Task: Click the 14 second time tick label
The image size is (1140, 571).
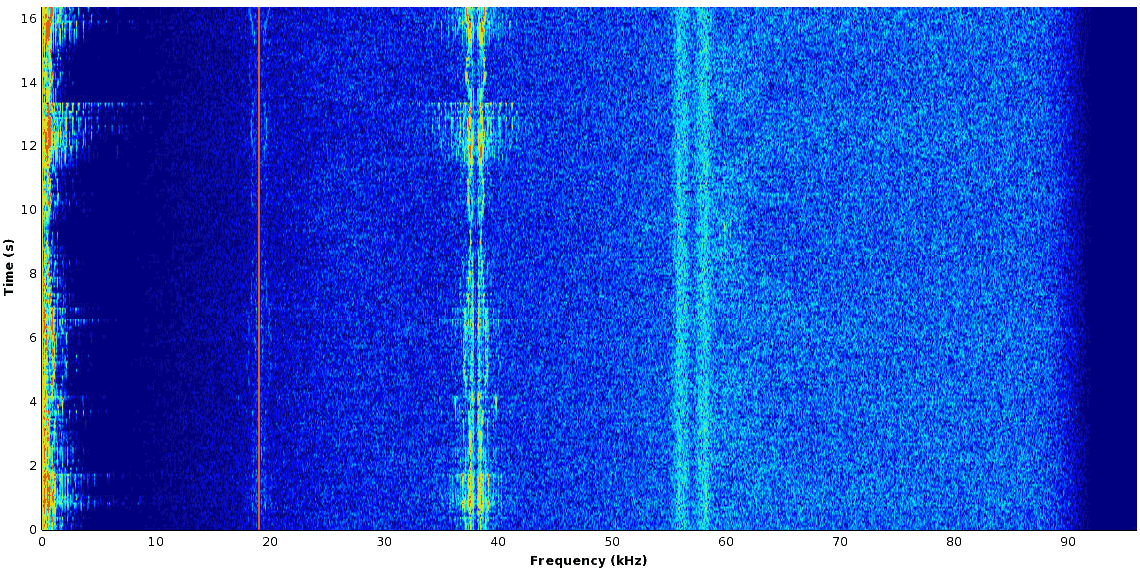Action: pos(30,82)
